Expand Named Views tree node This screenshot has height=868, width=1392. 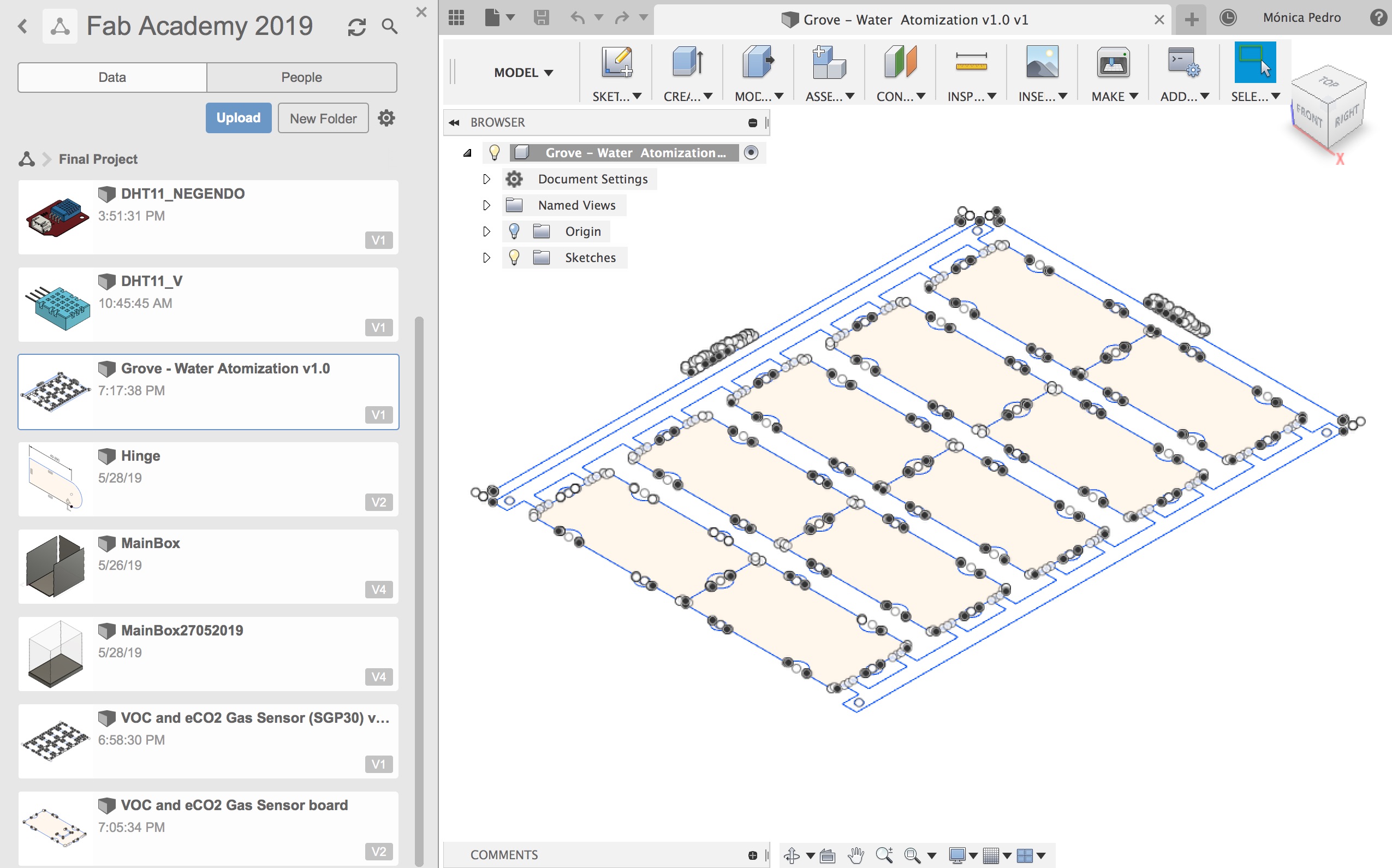pos(486,205)
